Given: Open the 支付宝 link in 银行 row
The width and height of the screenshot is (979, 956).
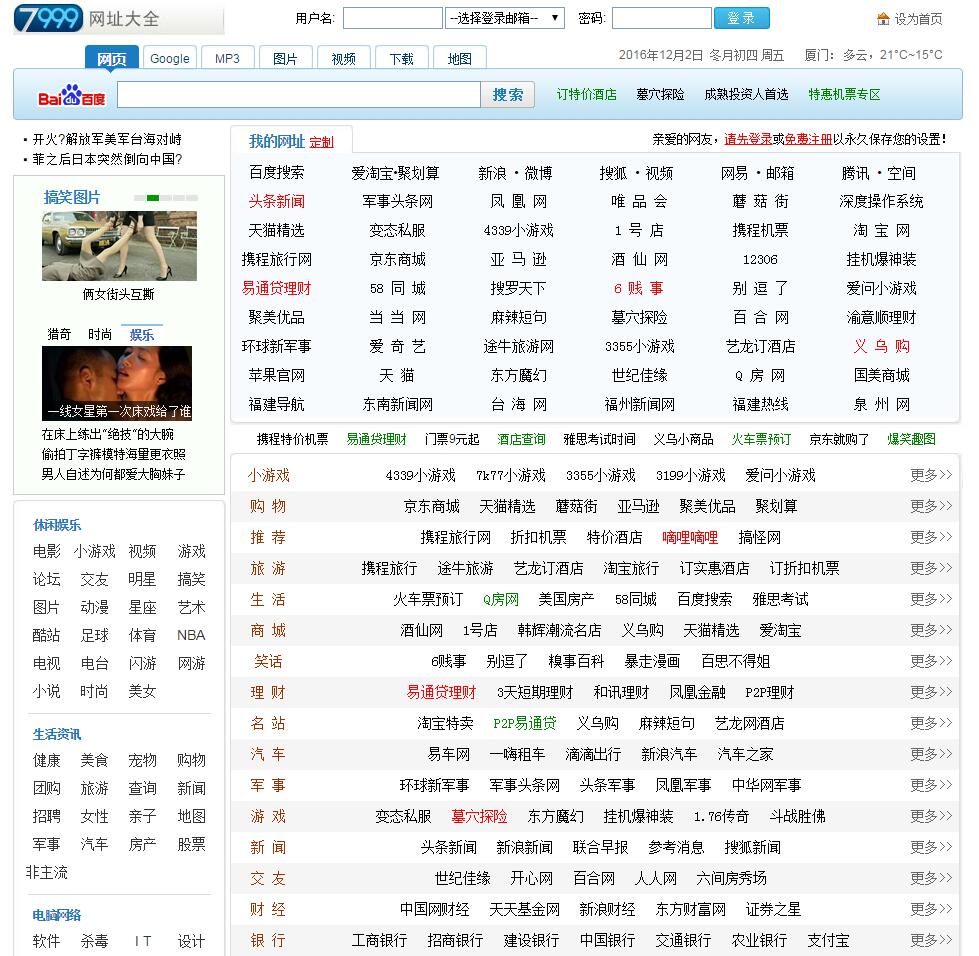Looking at the screenshot, I should (829, 940).
